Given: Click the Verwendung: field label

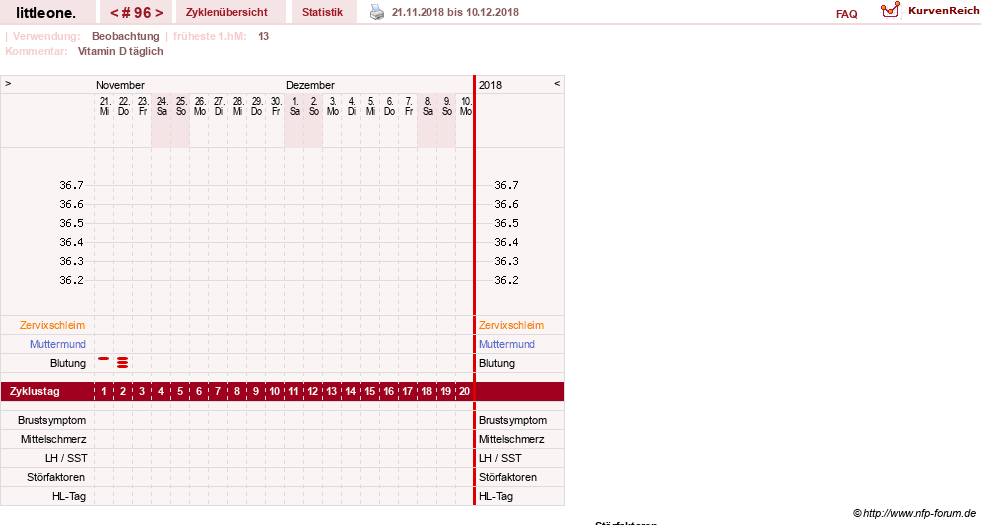Looking at the screenshot, I should (46, 36).
